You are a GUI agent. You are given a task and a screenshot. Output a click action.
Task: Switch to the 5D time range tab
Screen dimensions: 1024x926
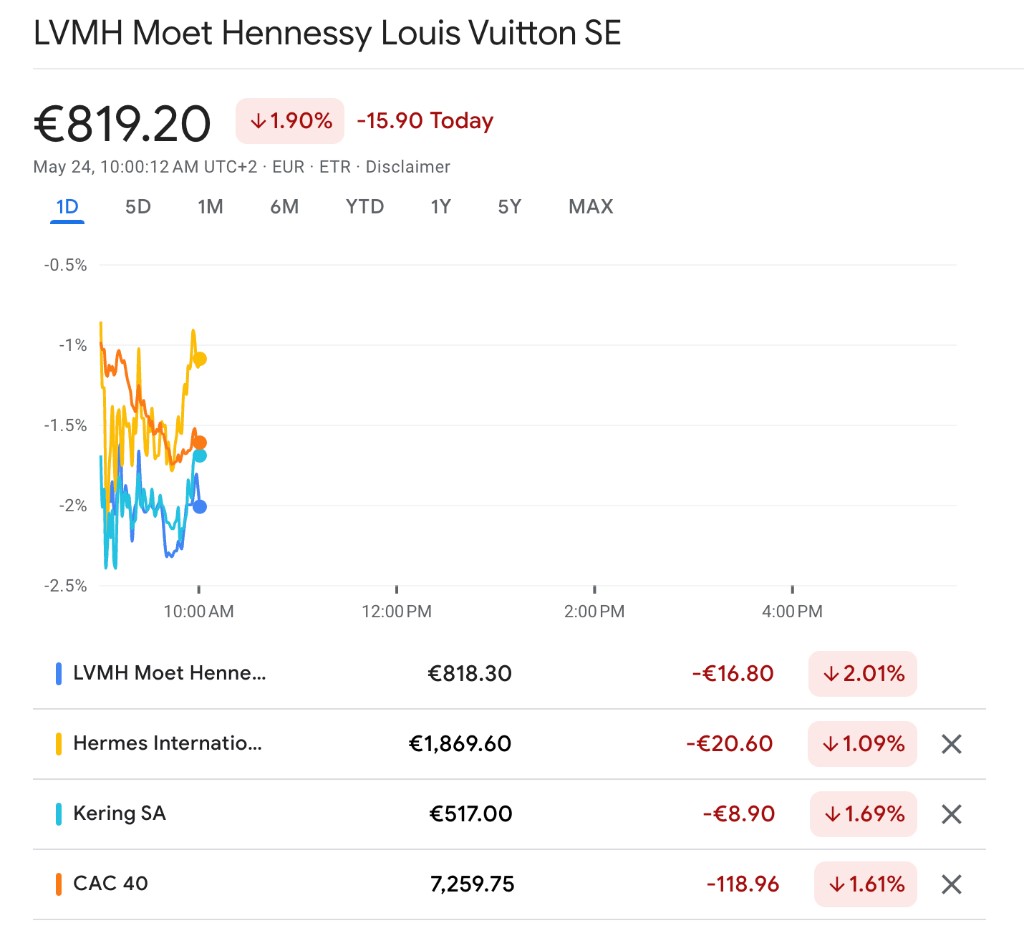tap(138, 207)
